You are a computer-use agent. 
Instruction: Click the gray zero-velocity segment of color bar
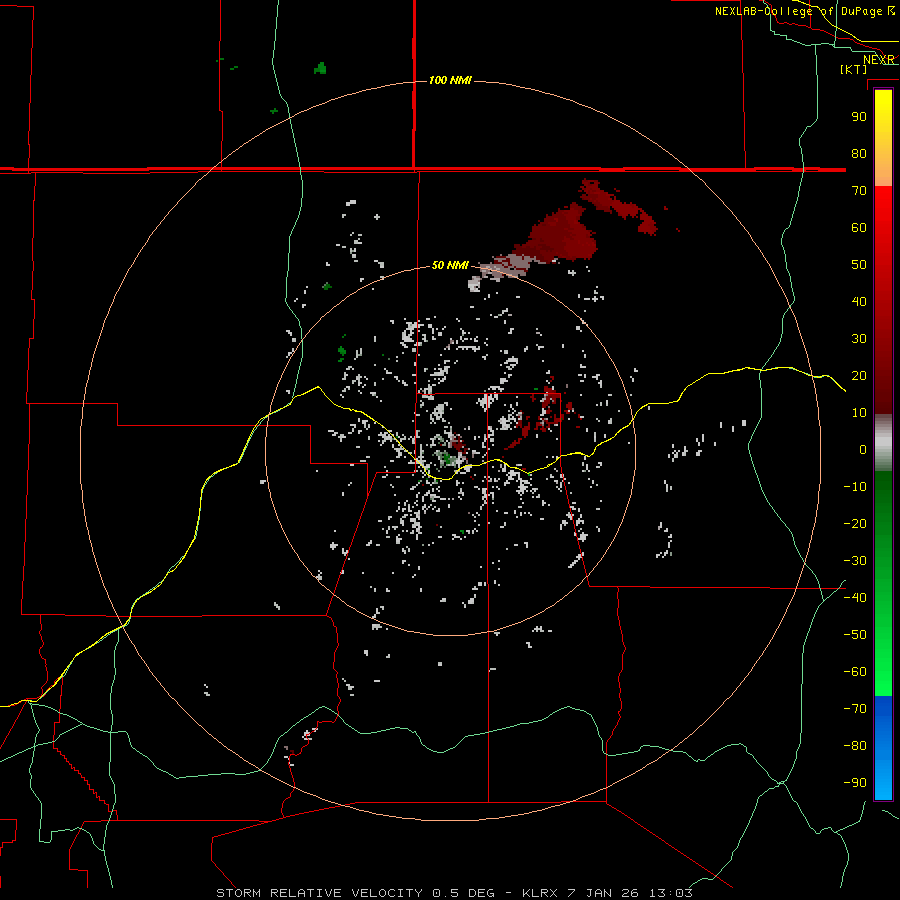[883, 443]
